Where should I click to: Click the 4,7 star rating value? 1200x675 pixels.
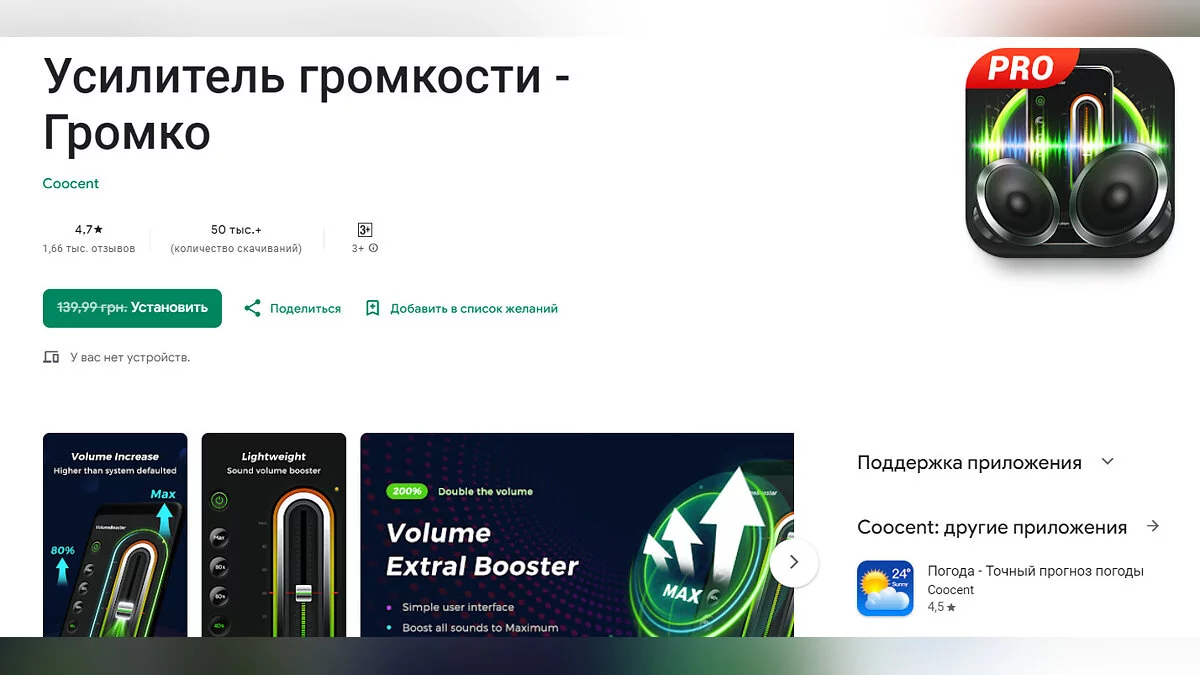(89, 230)
